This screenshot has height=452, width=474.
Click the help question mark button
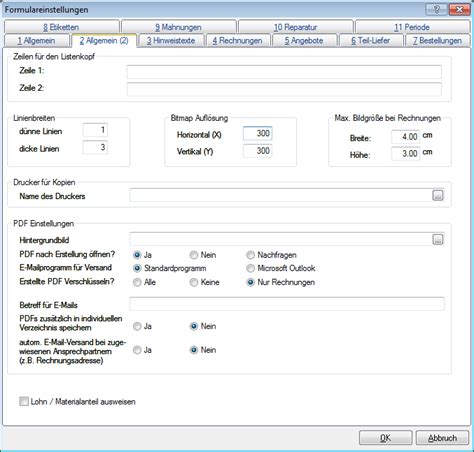point(437,9)
